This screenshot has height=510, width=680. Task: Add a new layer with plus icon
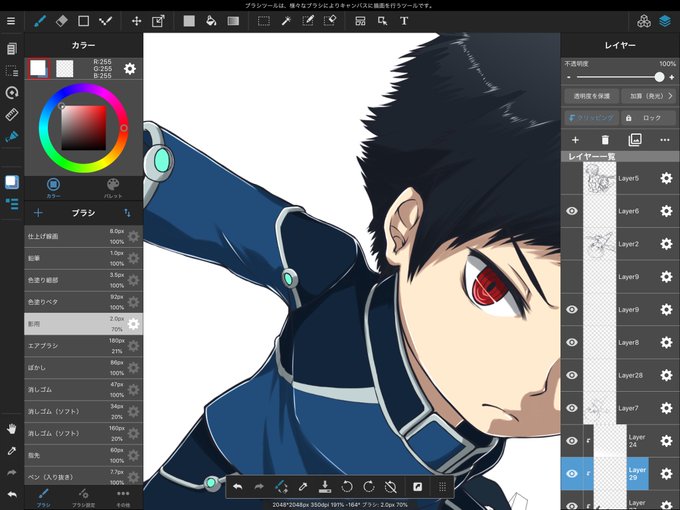click(x=575, y=140)
